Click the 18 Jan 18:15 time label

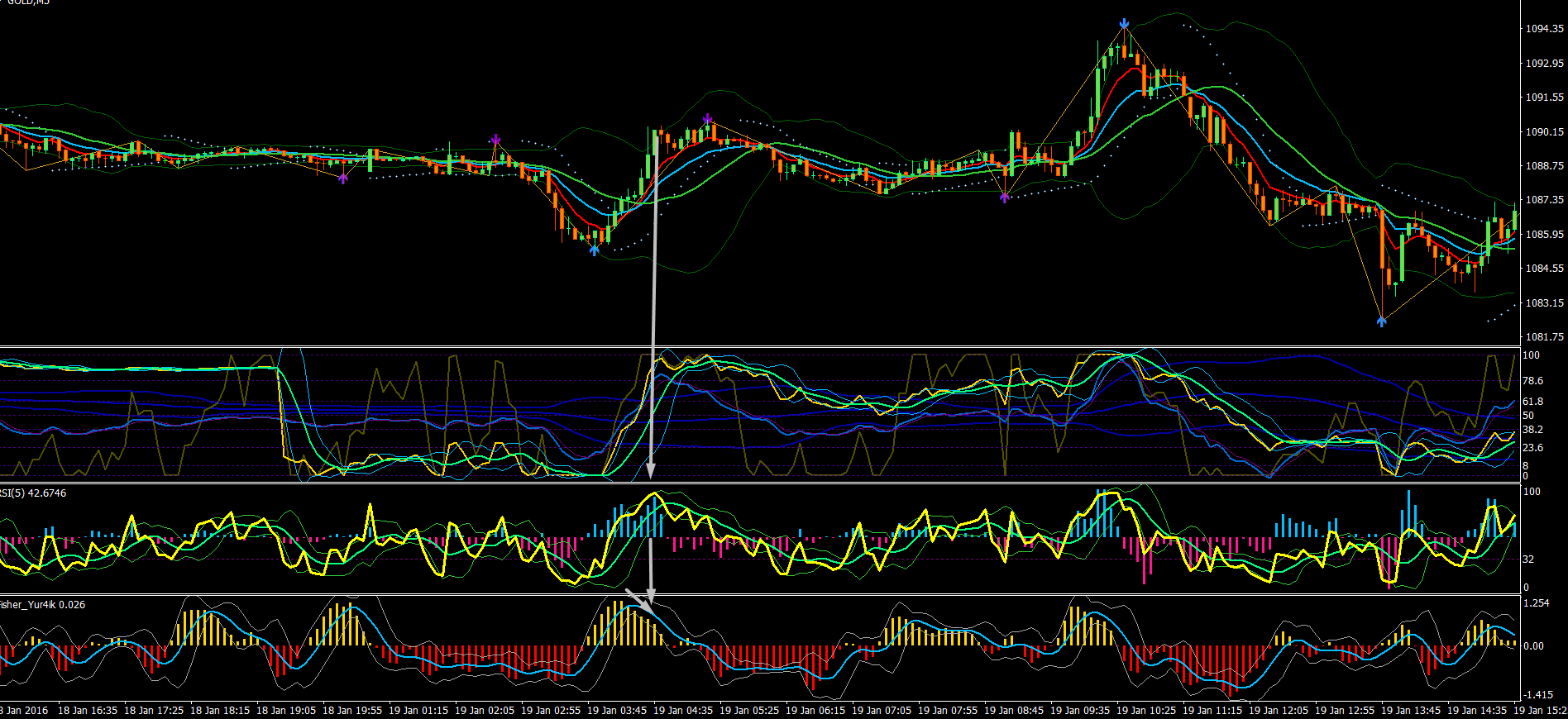[x=220, y=711]
